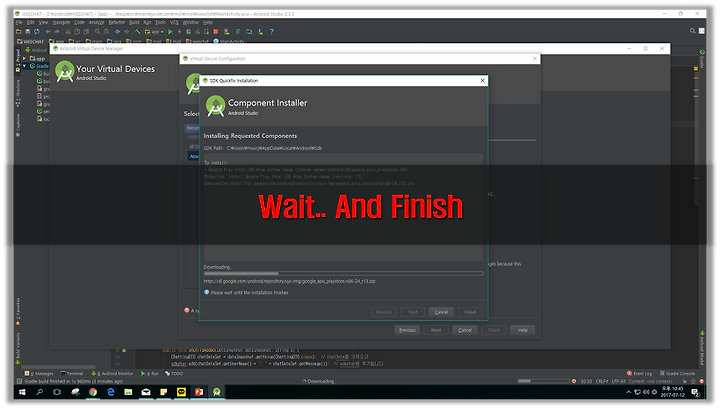
Task: Click the Find magnifier toolbar icon
Action: click(x=97, y=32)
